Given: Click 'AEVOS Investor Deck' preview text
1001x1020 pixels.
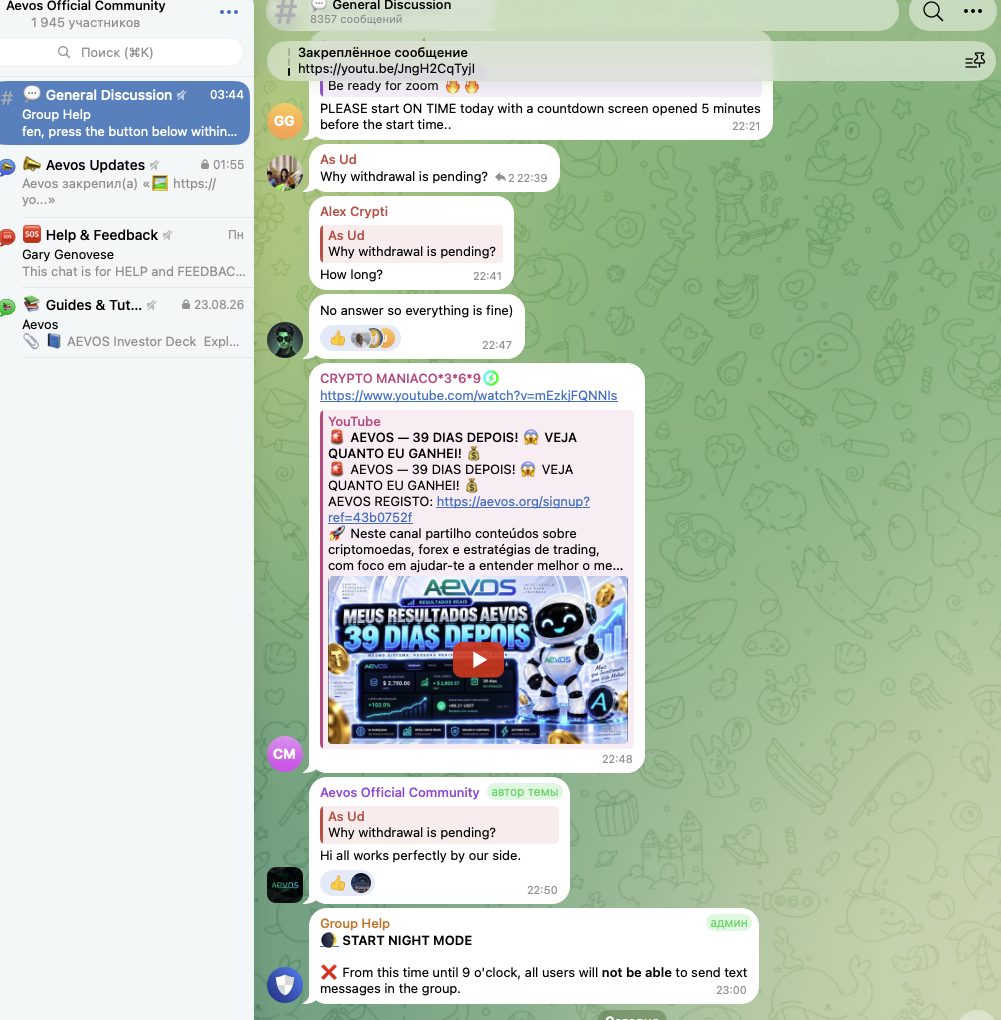Looking at the screenshot, I should pyautogui.click(x=131, y=342).
